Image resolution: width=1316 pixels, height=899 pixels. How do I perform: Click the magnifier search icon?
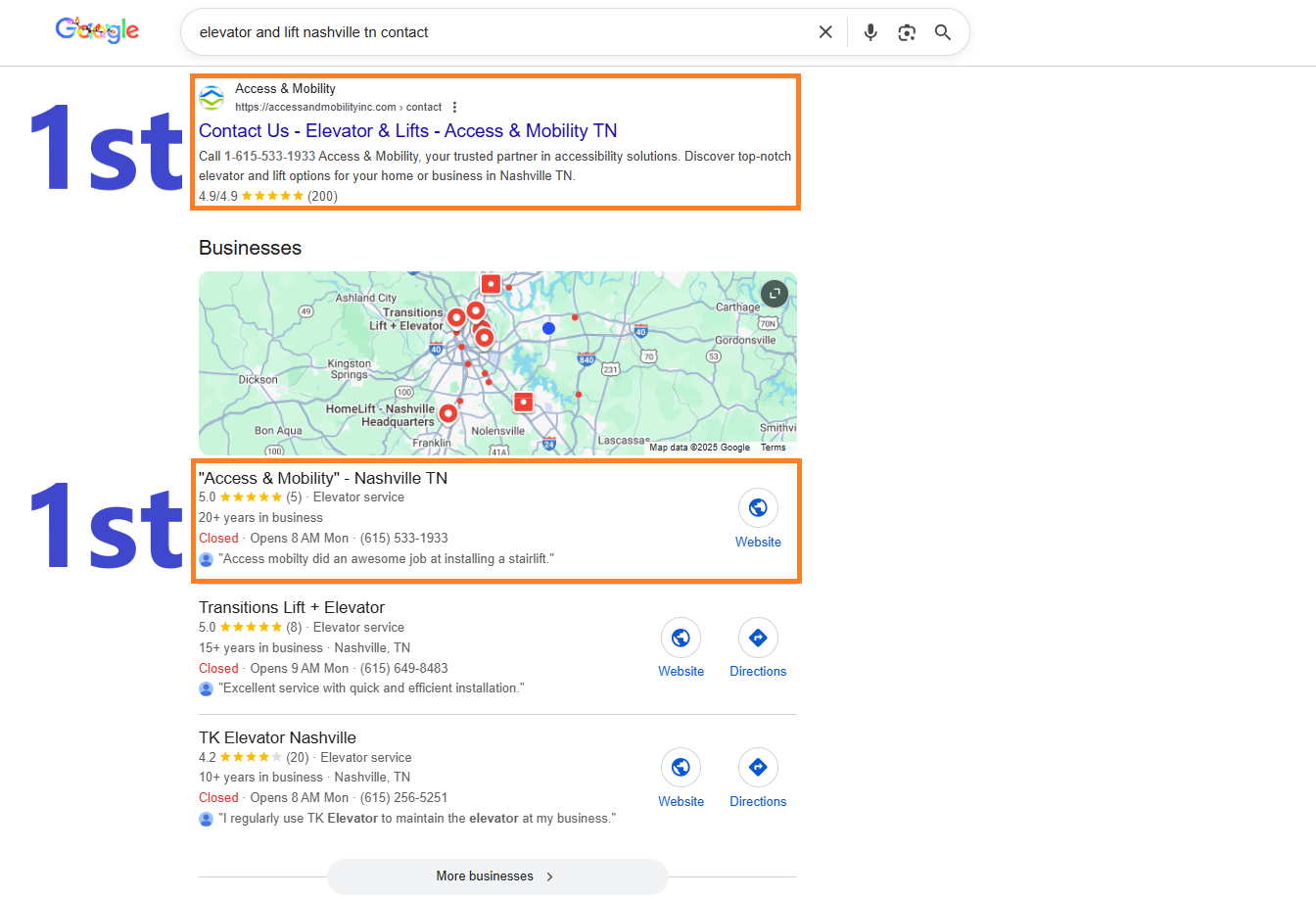(943, 32)
